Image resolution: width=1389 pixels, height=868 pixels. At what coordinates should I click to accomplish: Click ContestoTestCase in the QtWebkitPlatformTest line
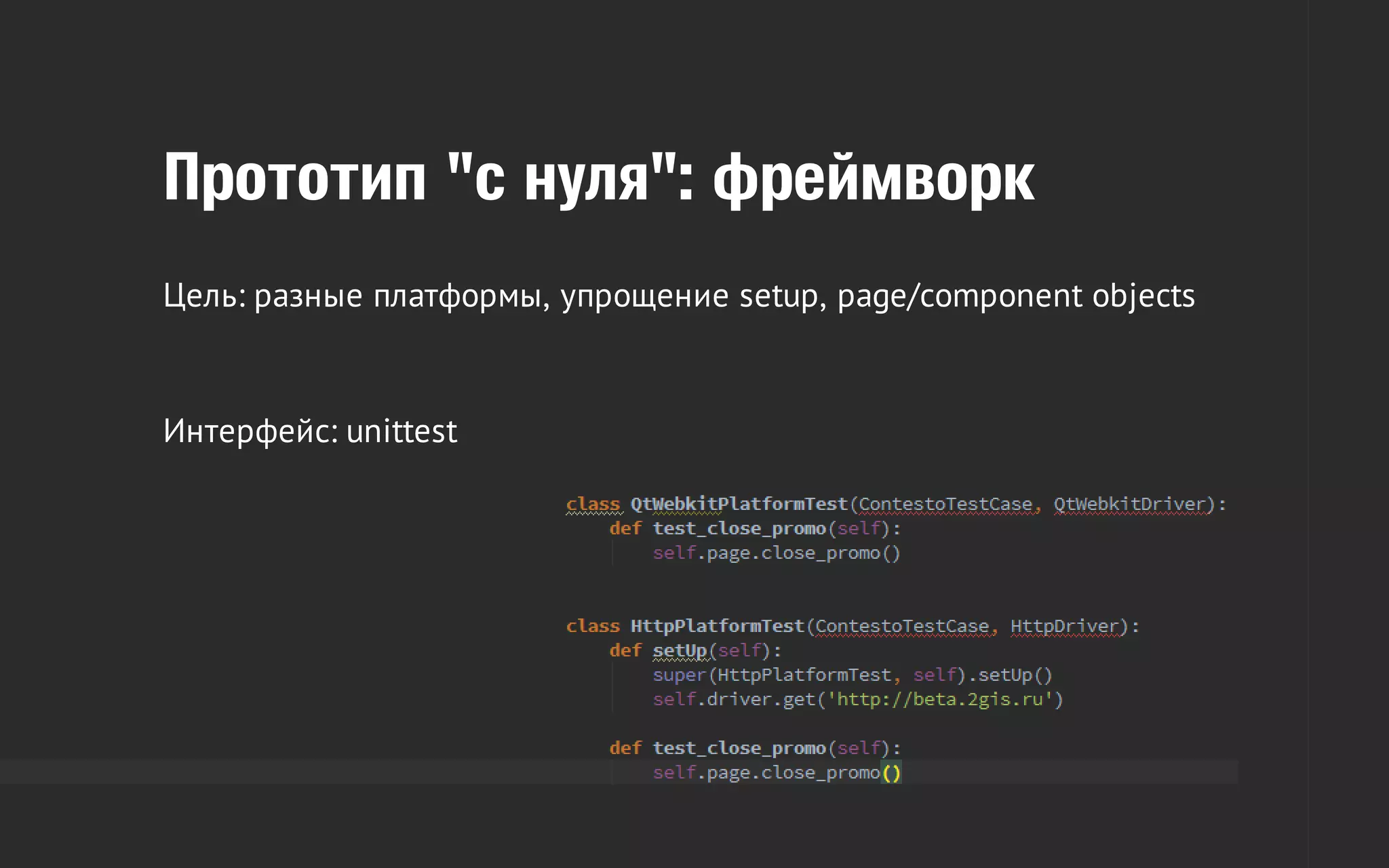[x=945, y=504]
